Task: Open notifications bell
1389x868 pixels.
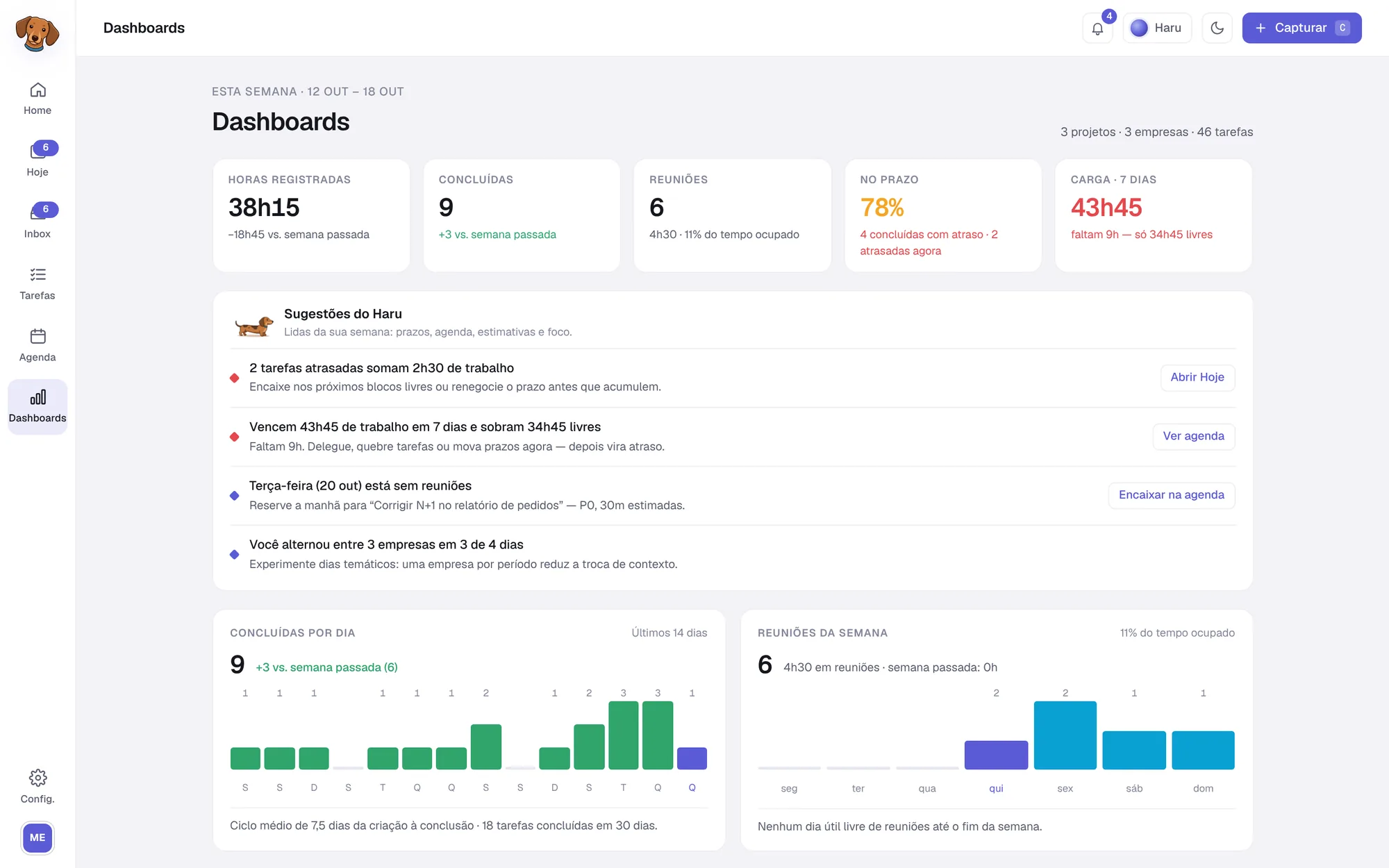Action: coord(1097,28)
